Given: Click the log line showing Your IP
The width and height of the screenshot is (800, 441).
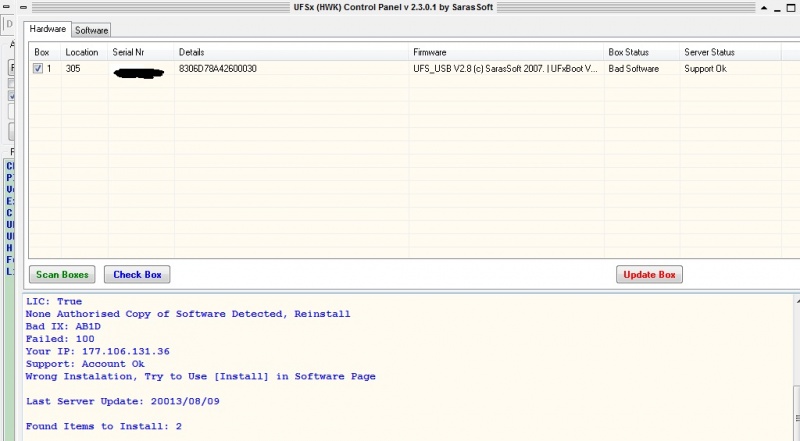Looking at the screenshot, I should coord(97,351).
